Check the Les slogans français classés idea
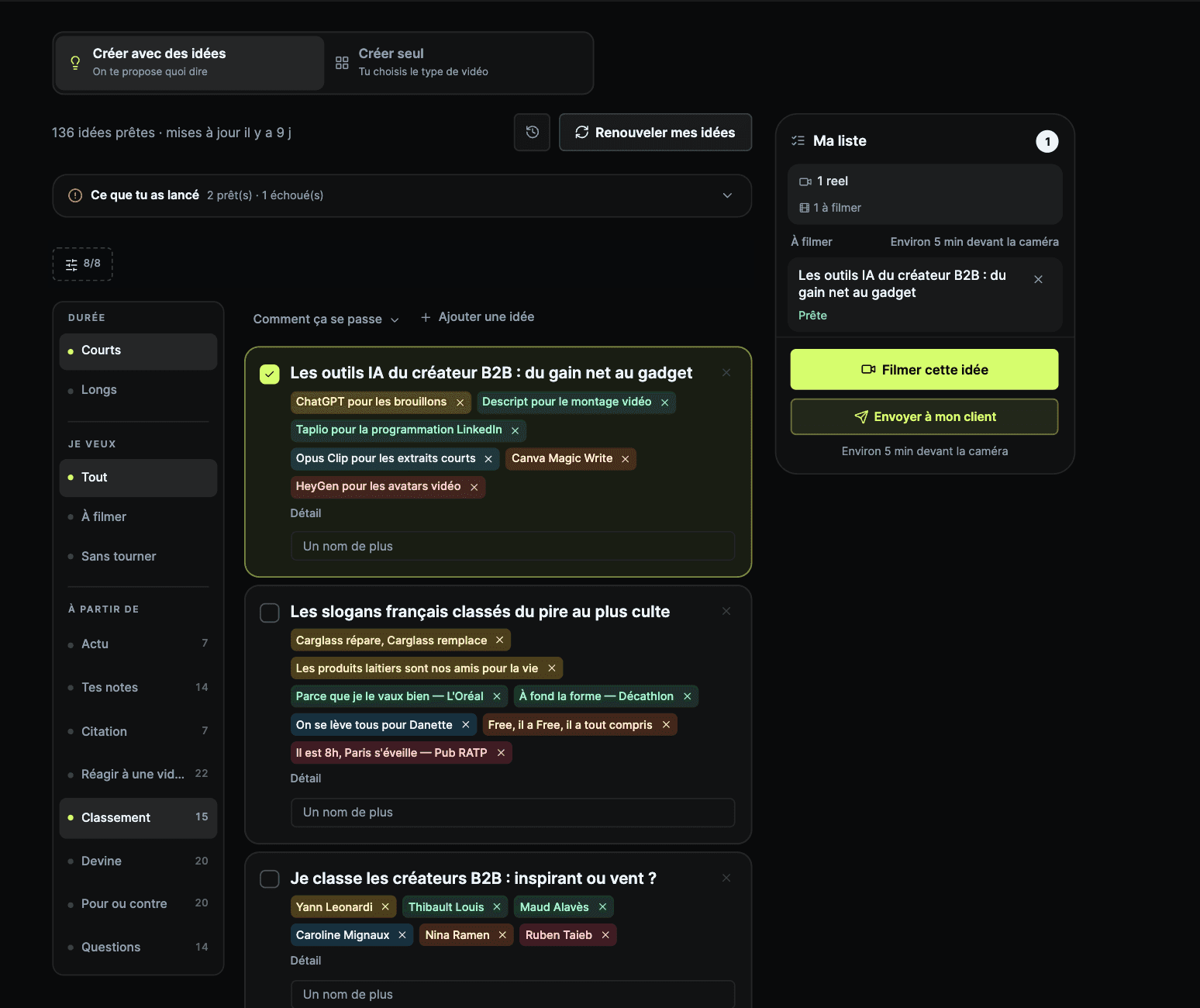This screenshot has width=1200, height=1008. pos(270,613)
